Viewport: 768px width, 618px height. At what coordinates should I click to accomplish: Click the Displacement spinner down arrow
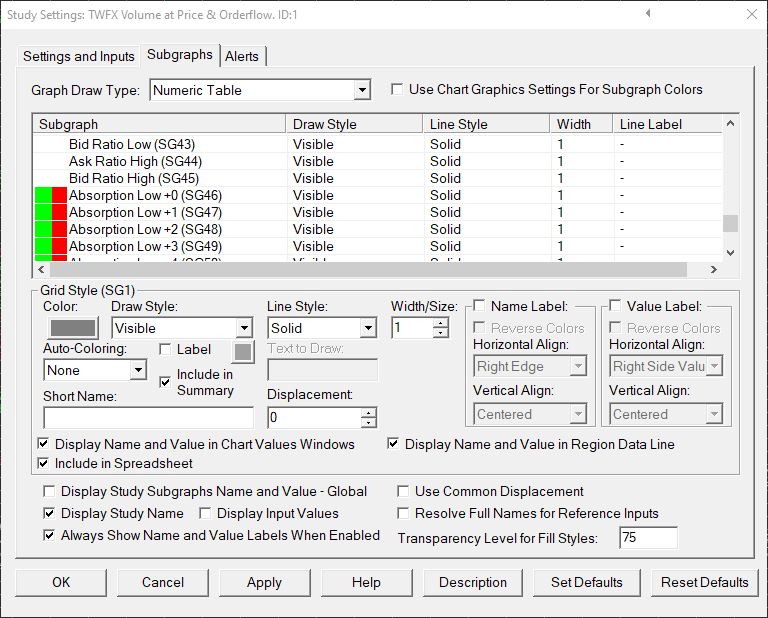tap(369, 423)
